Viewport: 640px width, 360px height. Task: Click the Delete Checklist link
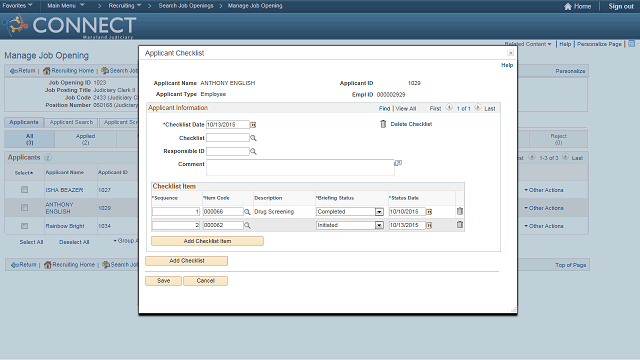pyautogui.click(x=411, y=124)
